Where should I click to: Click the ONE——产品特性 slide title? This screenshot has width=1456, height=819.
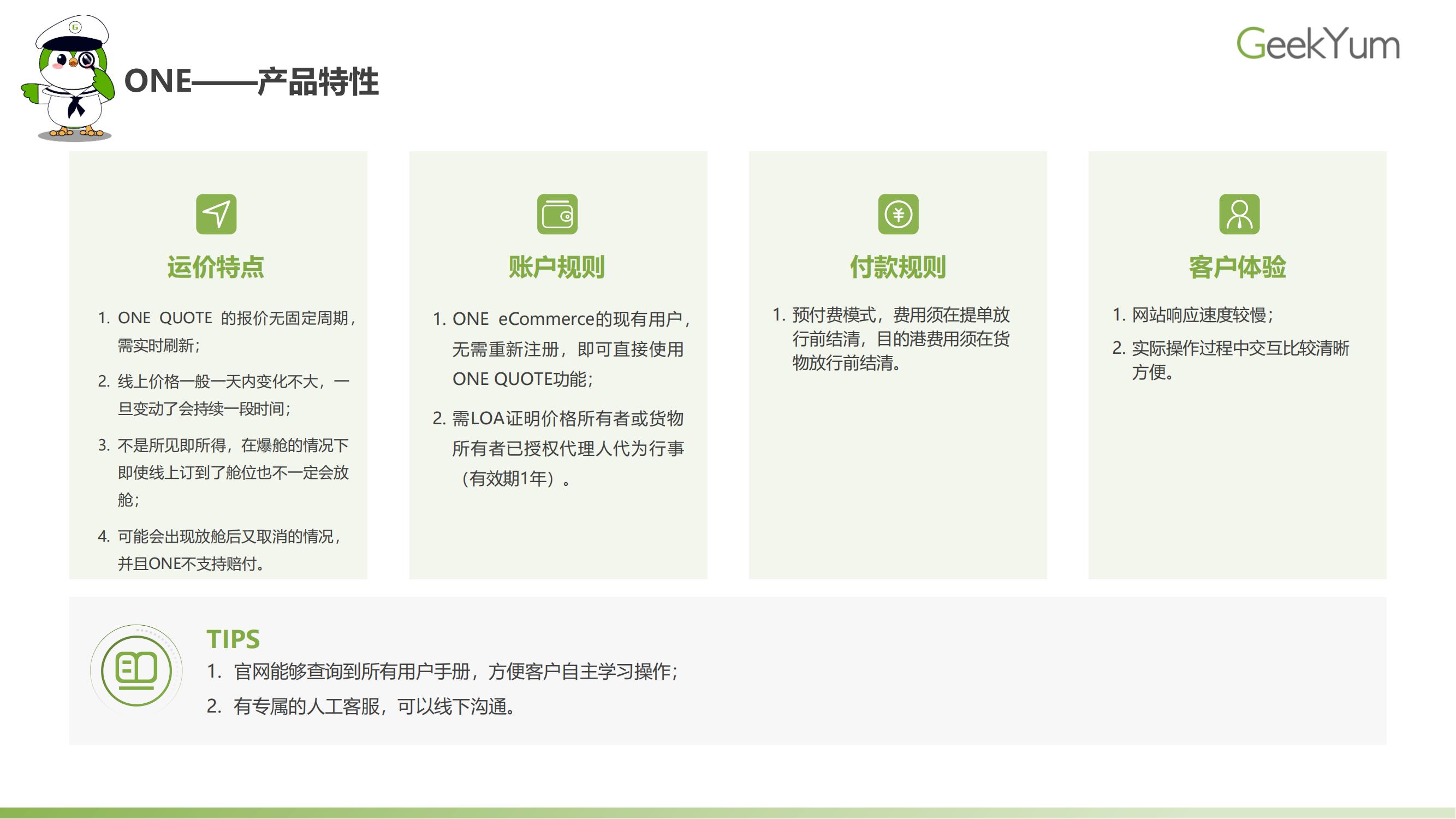click(252, 81)
